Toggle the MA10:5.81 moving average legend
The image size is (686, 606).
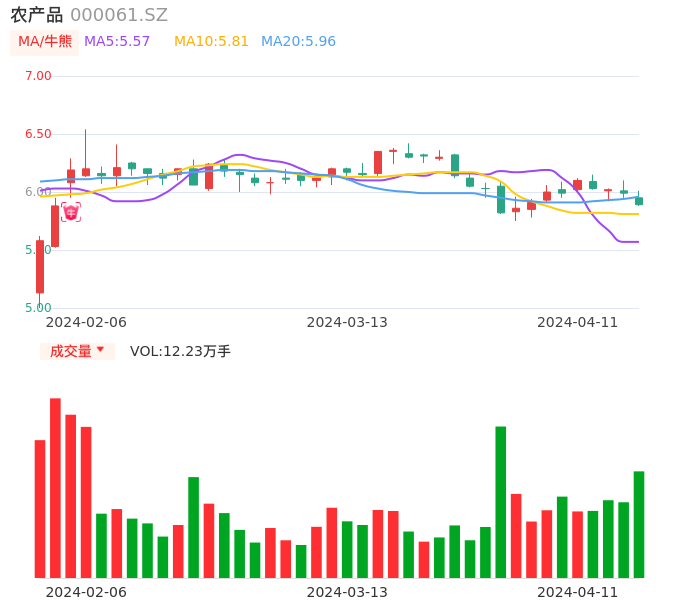[211, 42]
